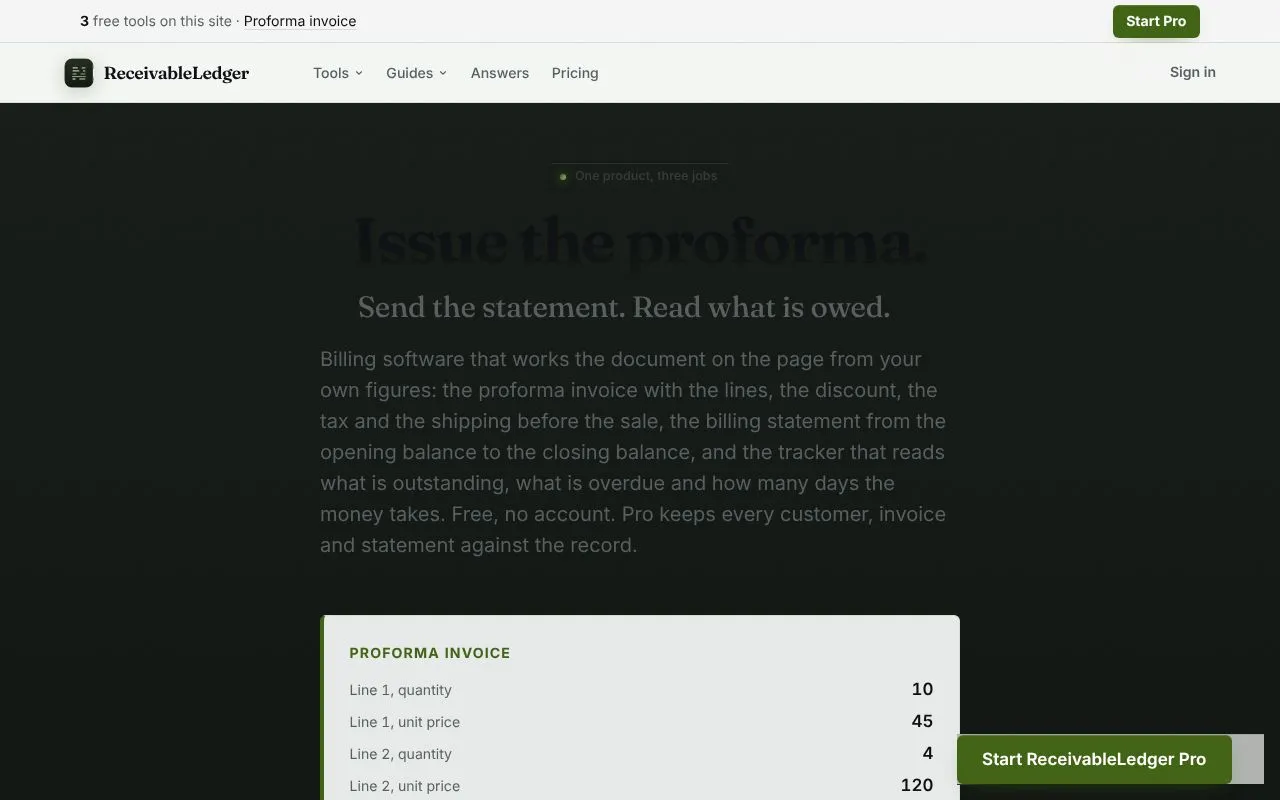Open the Pricing page
1280x800 pixels.
[x=575, y=73]
